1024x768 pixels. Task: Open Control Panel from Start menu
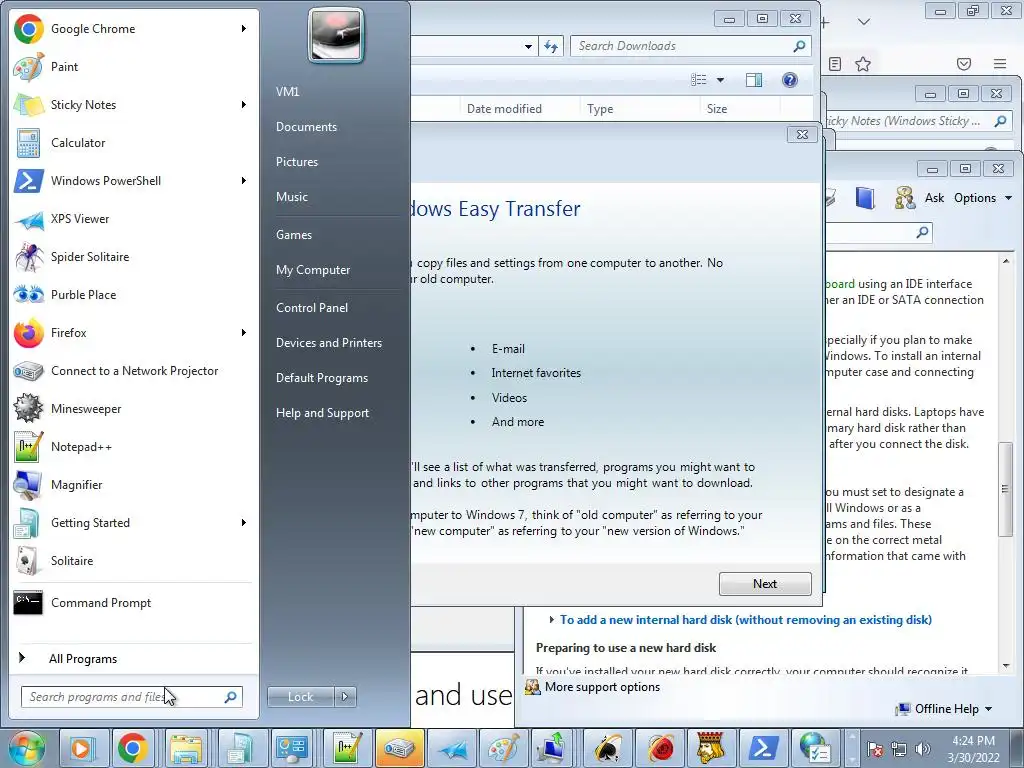click(x=312, y=308)
